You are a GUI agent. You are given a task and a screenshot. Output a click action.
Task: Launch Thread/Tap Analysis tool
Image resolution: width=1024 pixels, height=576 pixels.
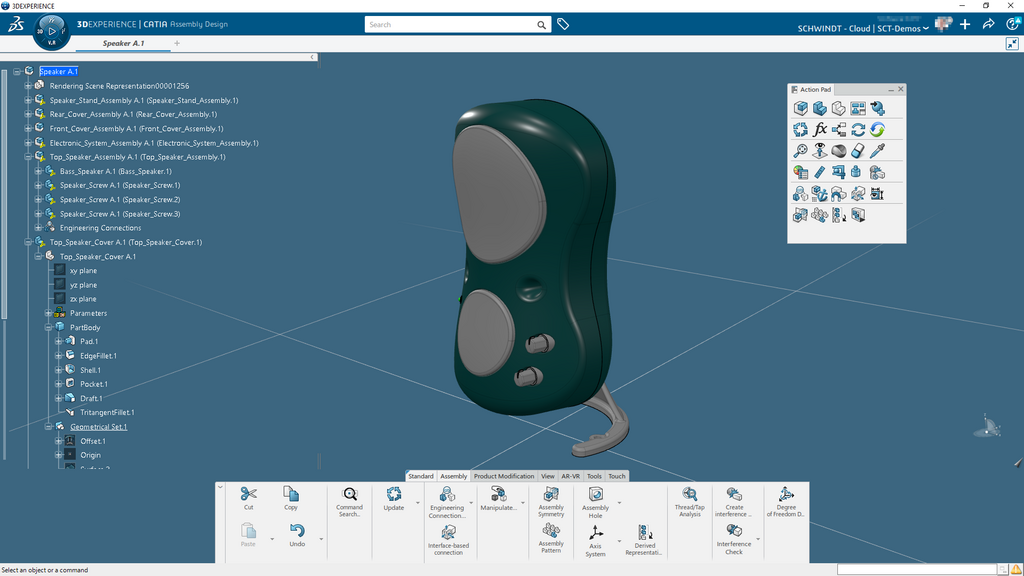tap(690, 494)
